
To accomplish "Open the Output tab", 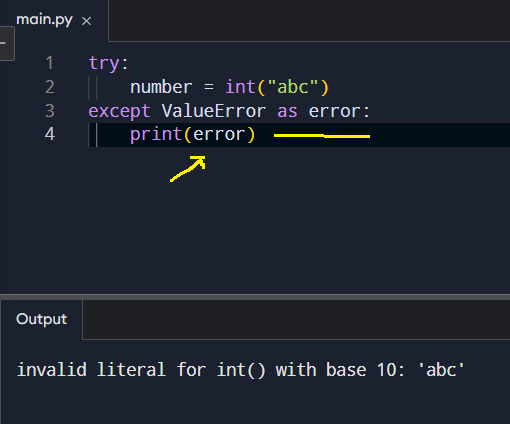I will coord(41,319).
